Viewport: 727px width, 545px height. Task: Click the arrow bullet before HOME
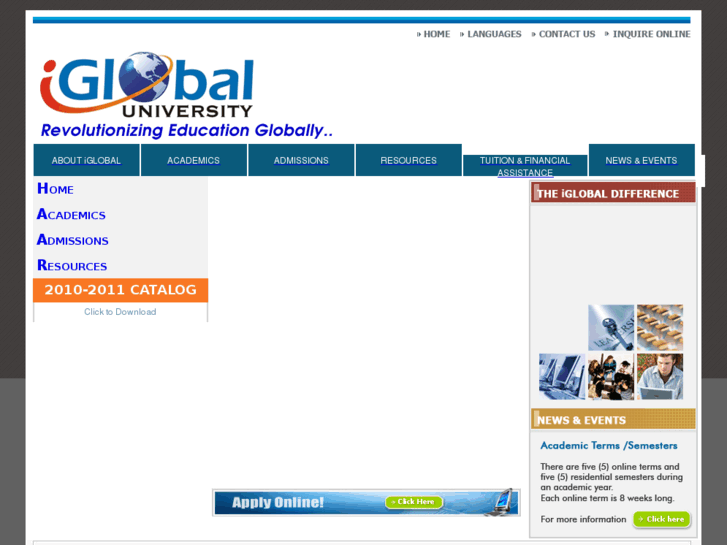[419, 34]
